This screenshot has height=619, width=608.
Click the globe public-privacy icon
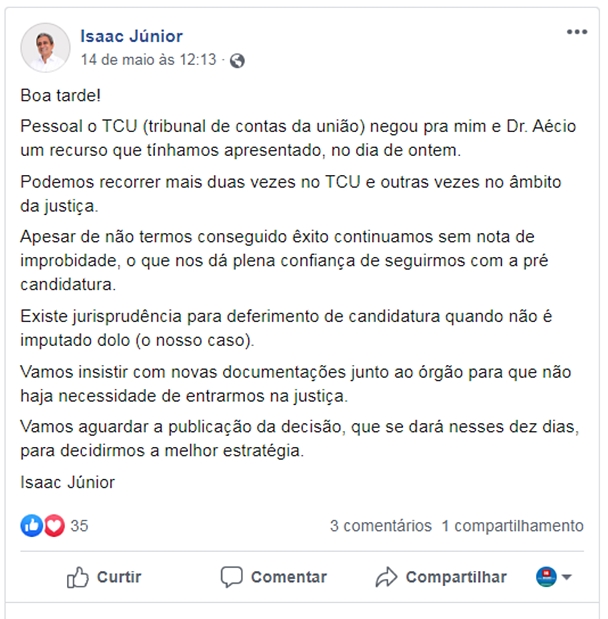[x=237, y=60]
